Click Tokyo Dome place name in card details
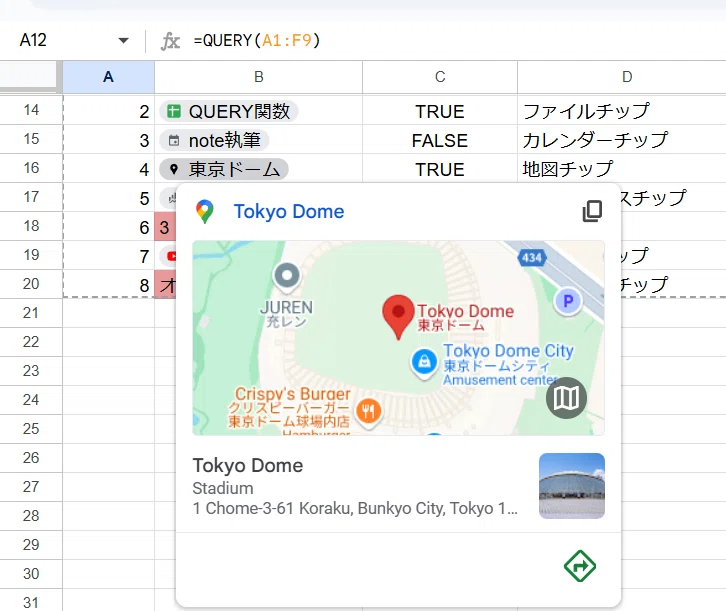The image size is (726, 611). click(248, 466)
